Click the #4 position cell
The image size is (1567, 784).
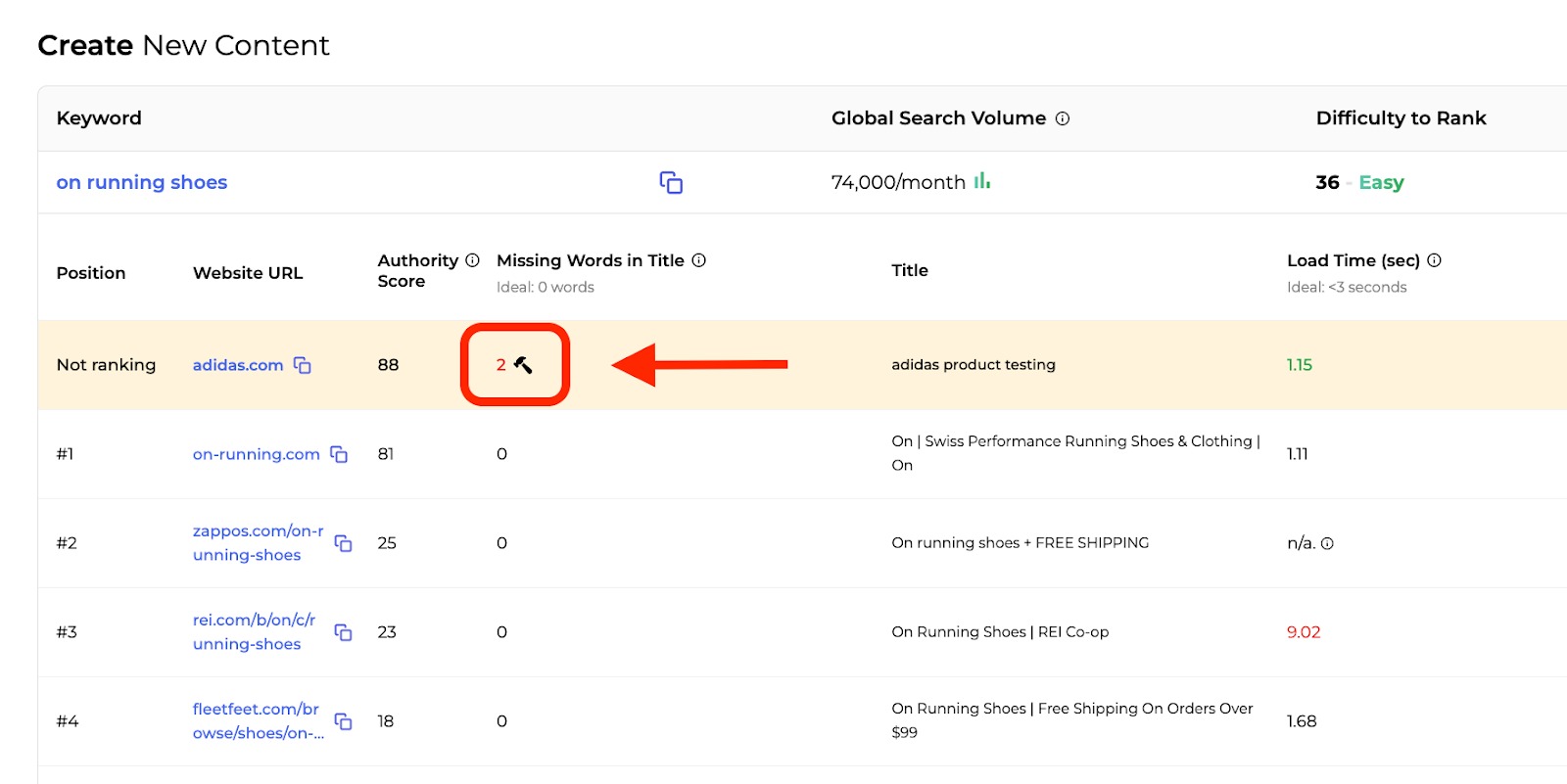click(68, 721)
